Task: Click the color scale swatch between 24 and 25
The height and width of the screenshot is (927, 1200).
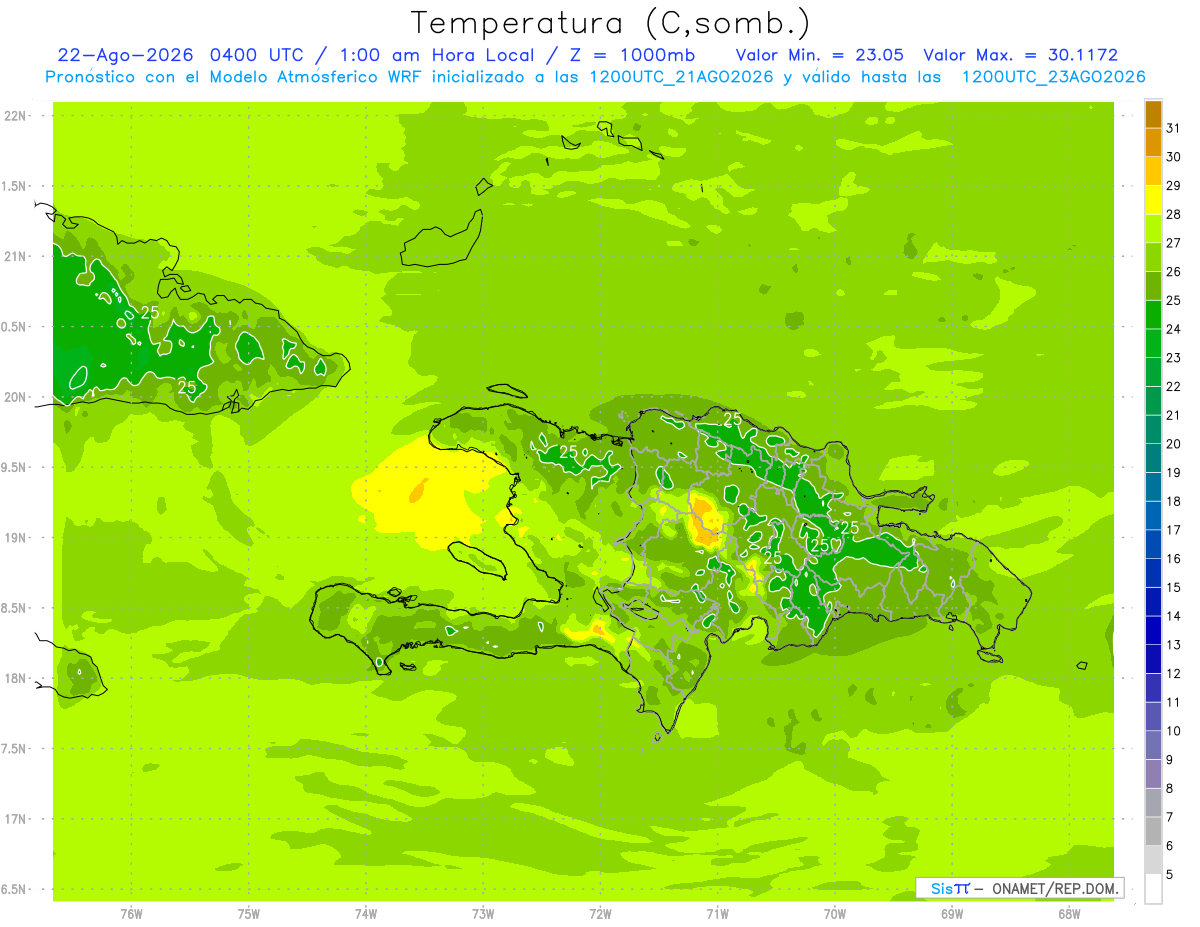Action: click(x=1153, y=315)
